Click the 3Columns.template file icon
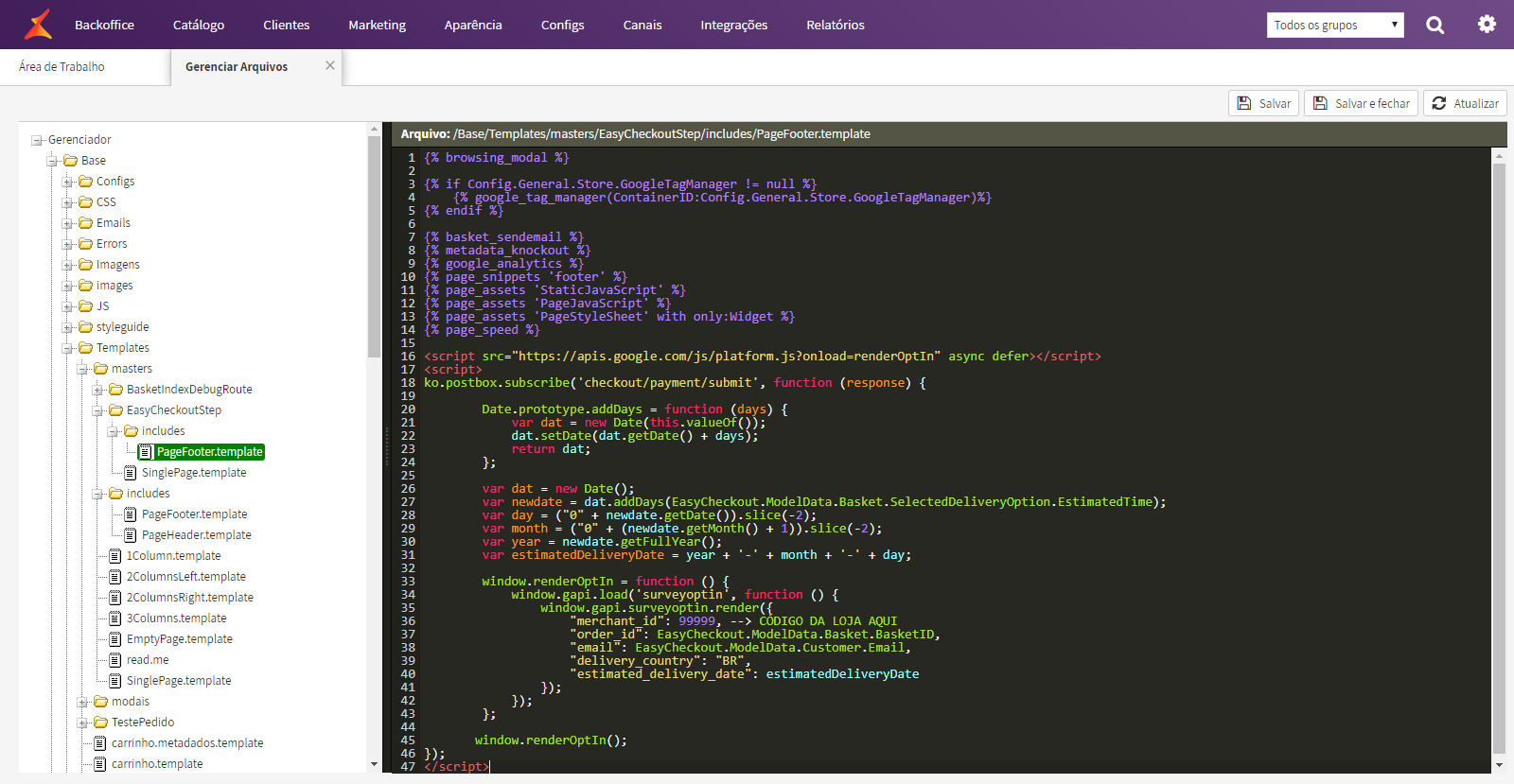 pos(115,618)
